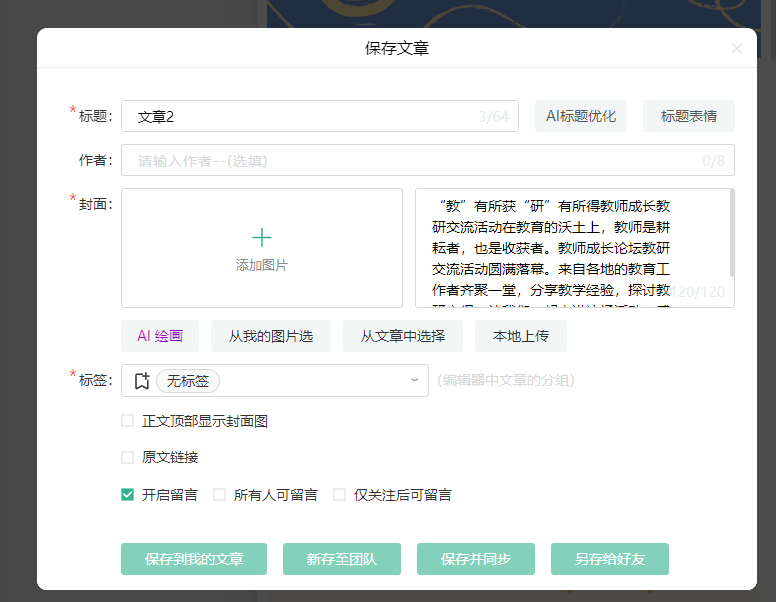The width and height of the screenshot is (776, 602).
Task: Close the save article dialog
Action: pos(737,48)
